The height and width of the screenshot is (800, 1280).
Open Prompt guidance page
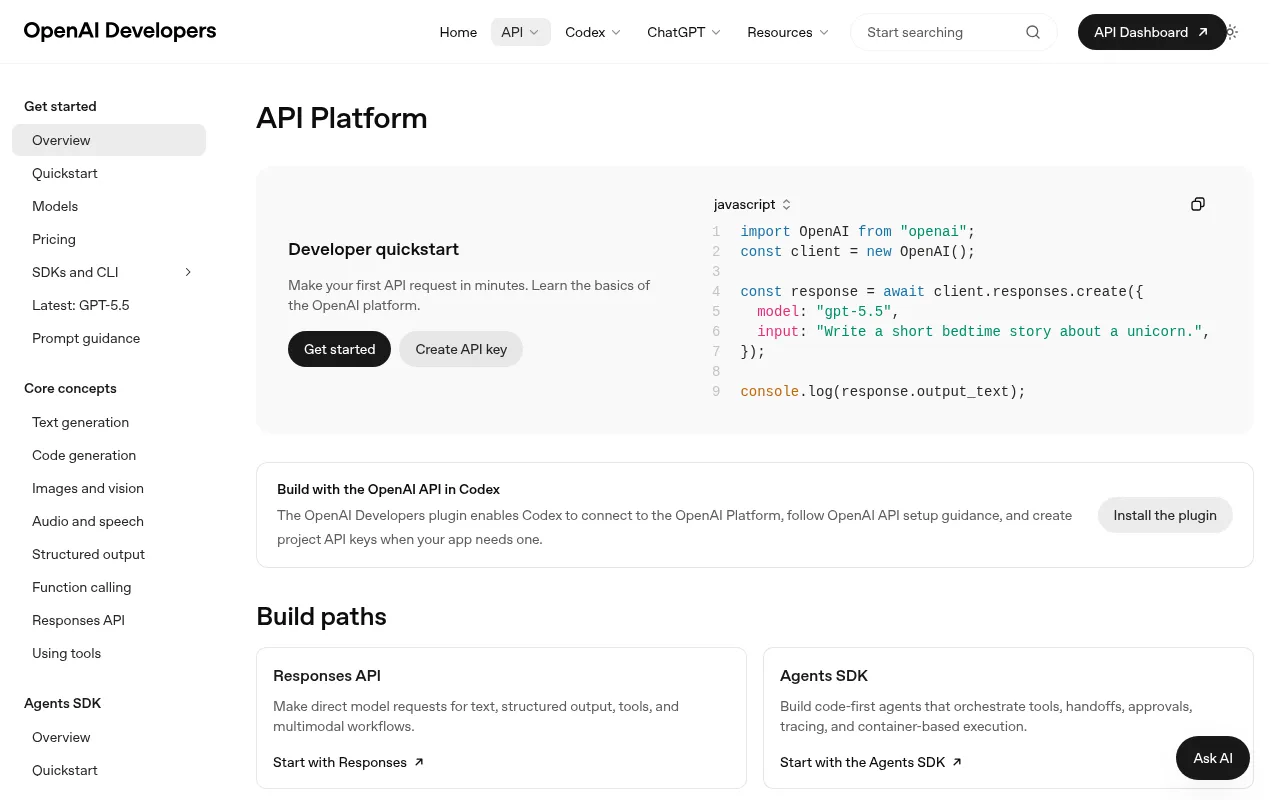(109, 338)
